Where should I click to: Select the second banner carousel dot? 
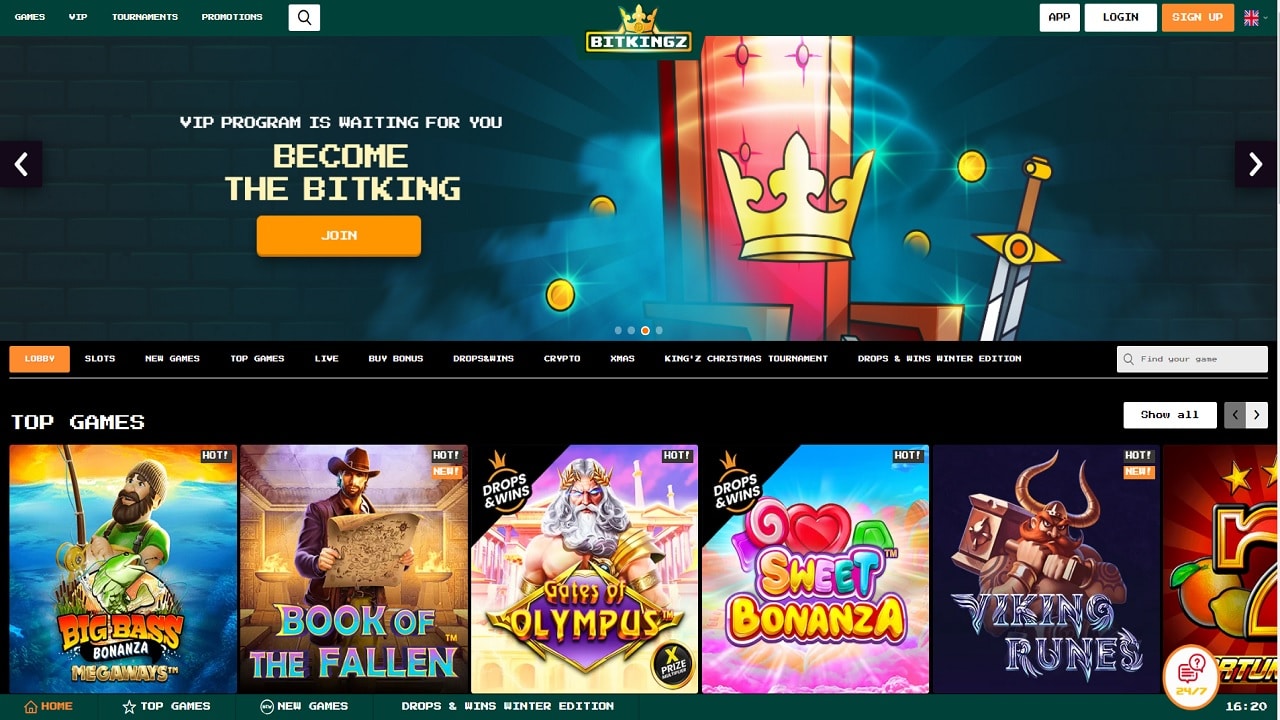click(631, 330)
